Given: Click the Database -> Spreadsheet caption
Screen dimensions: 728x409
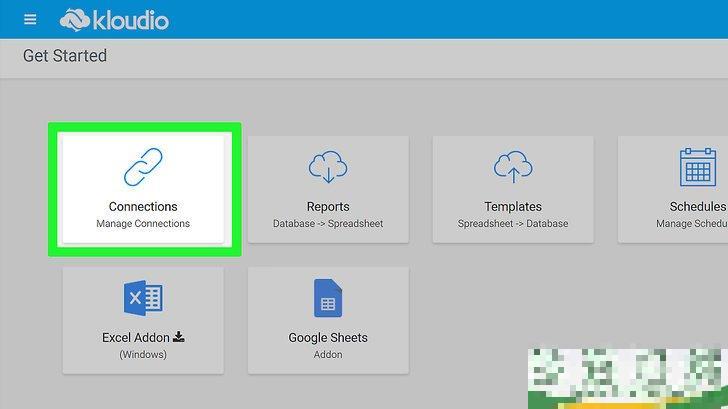Looking at the screenshot, I should pos(328,224).
